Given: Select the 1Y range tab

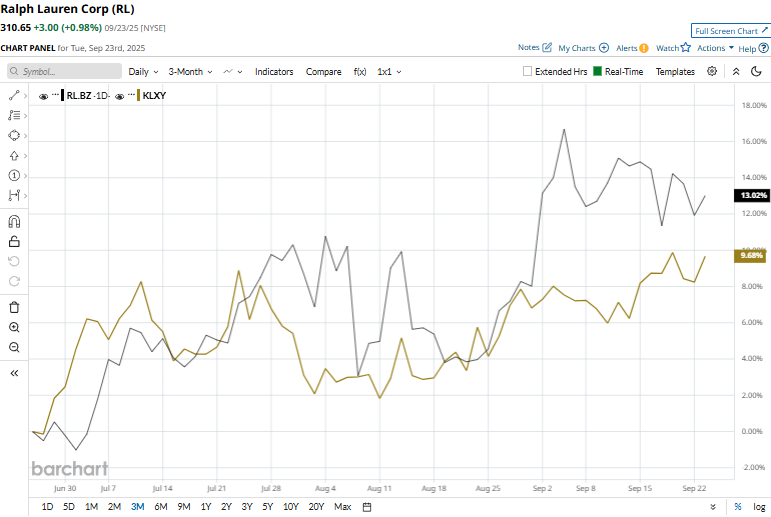Looking at the screenshot, I should (206, 507).
